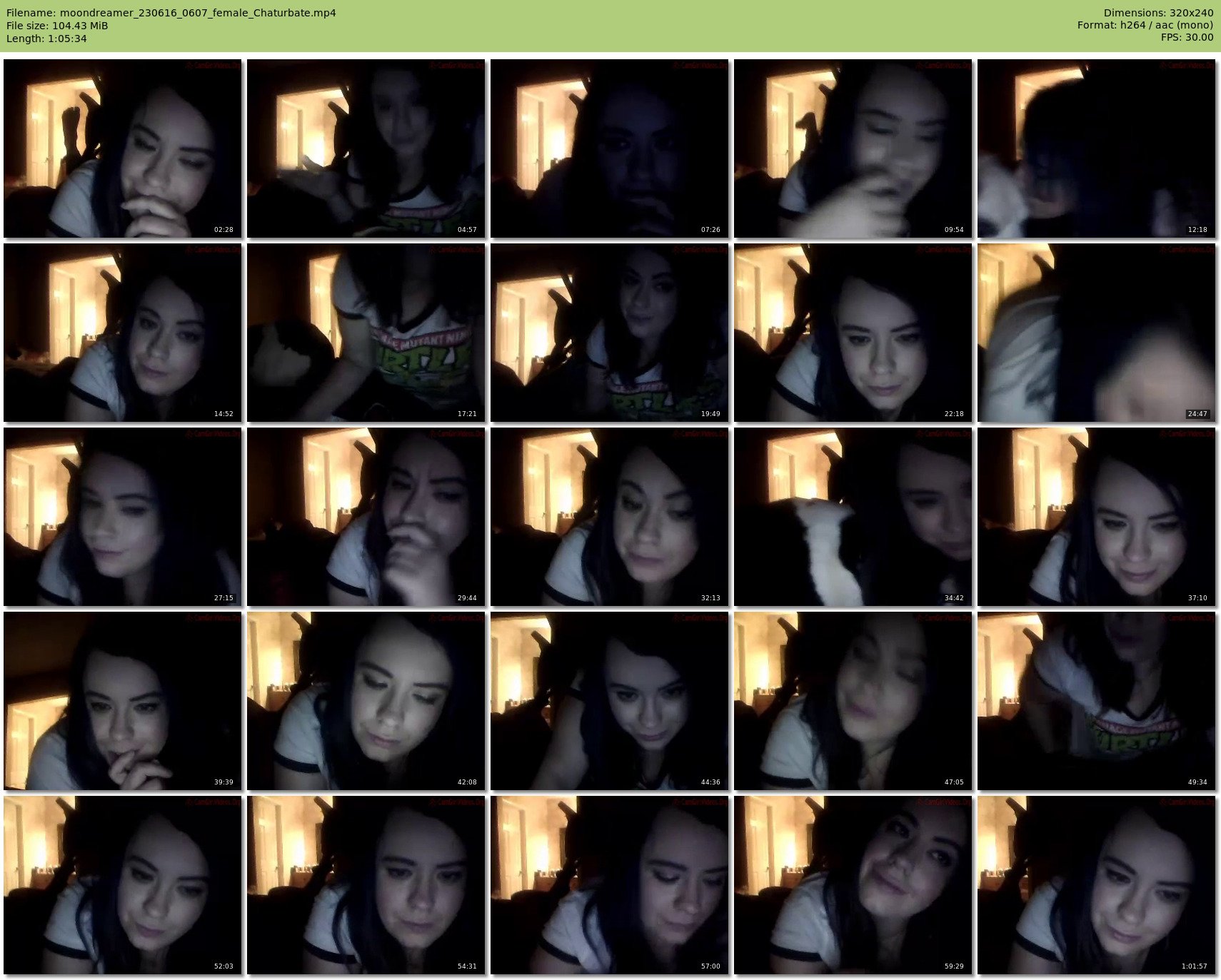Click the 'File size: 104.43 MiB' text
The width and height of the screenshot is (1221, 980).
click(57, 26)
